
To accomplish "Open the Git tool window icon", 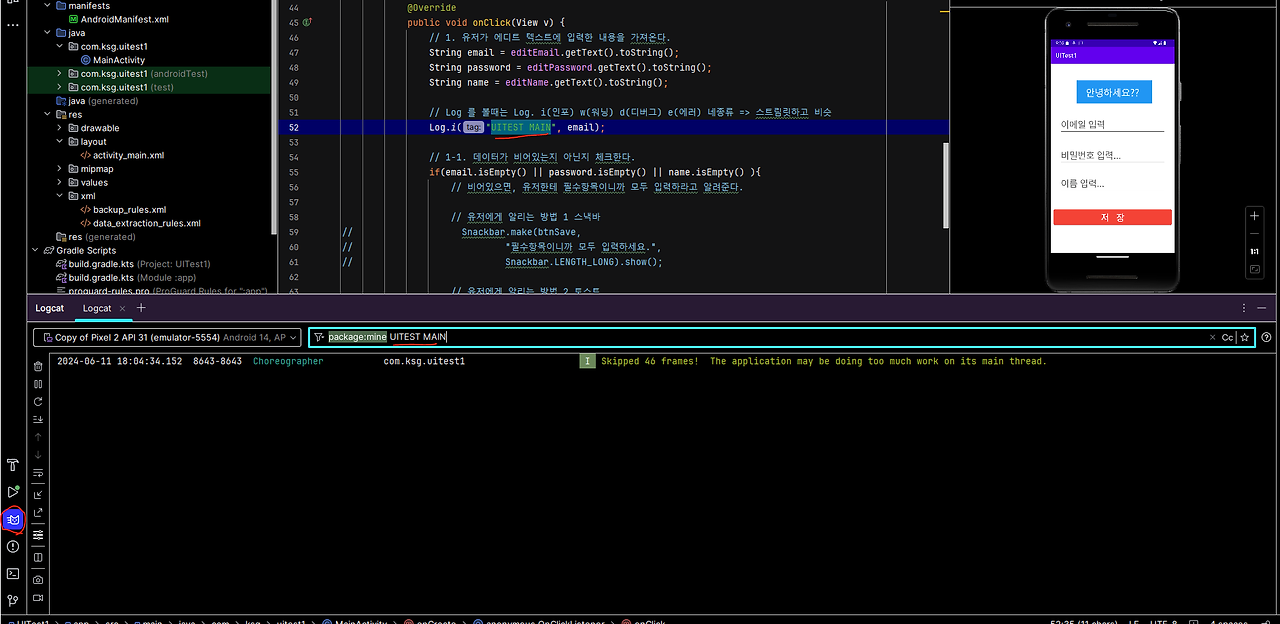I will tap(12, 598).
